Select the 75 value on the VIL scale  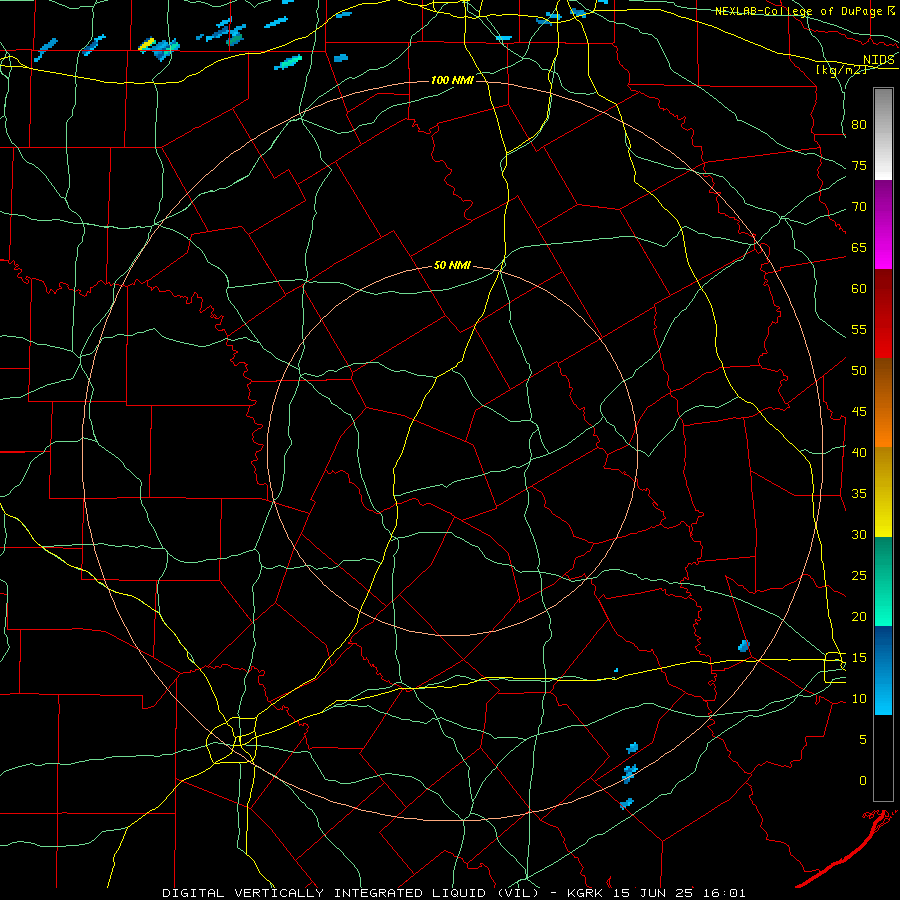[859, 166]
